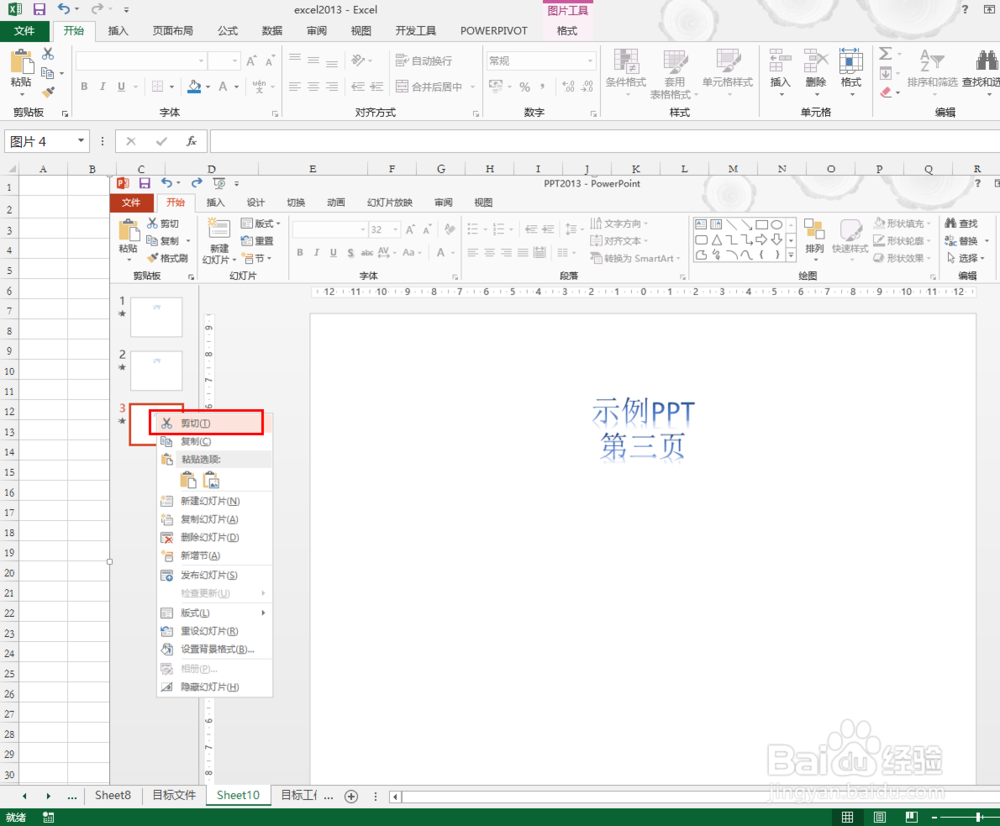1000x826 pixels.
Task: Click the Clear eraser icon in editing group
Action: (885, 92)
